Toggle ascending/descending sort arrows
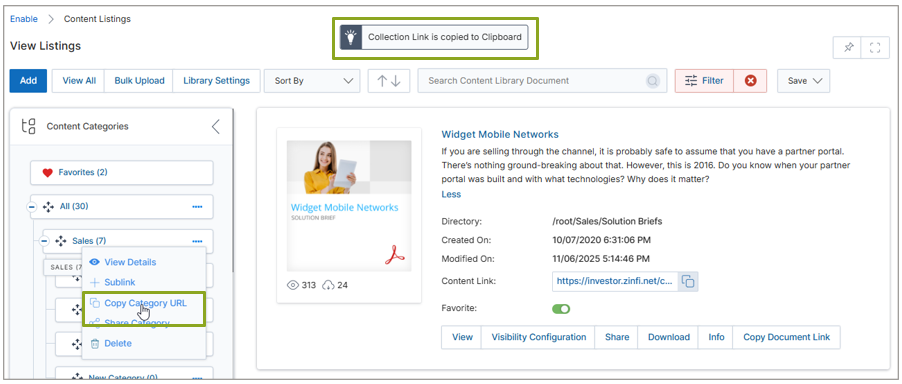 389,81
